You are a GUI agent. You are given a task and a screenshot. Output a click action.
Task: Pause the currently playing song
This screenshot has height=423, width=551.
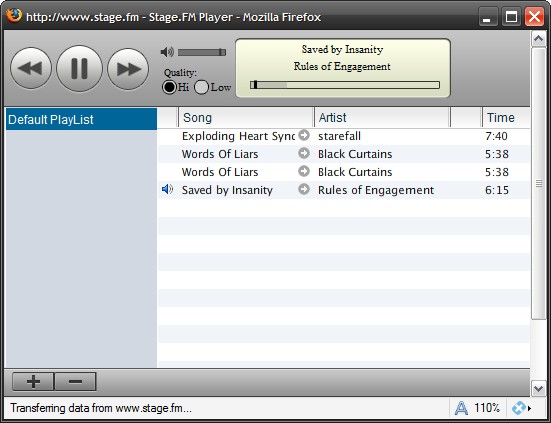point(79,68)
